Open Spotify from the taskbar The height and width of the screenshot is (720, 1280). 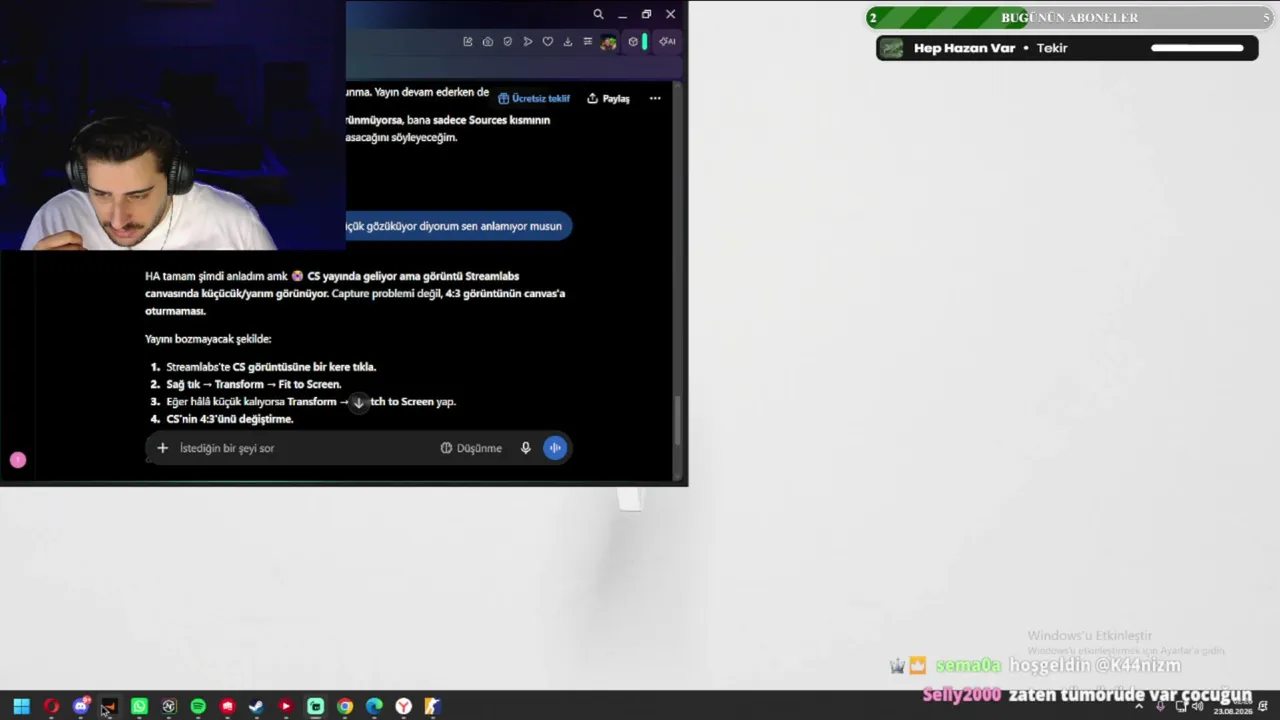coord(198,706)
